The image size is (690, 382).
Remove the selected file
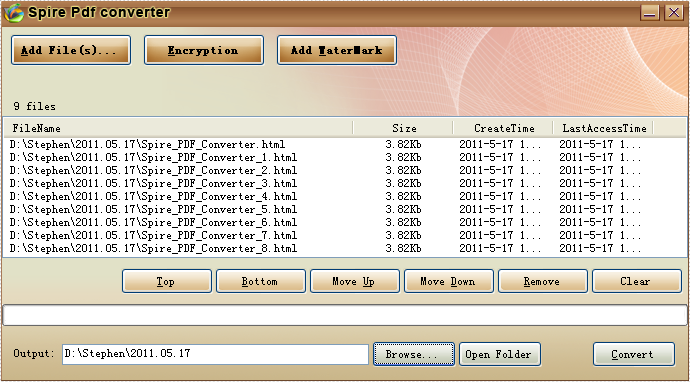click(x=543, y=281)
